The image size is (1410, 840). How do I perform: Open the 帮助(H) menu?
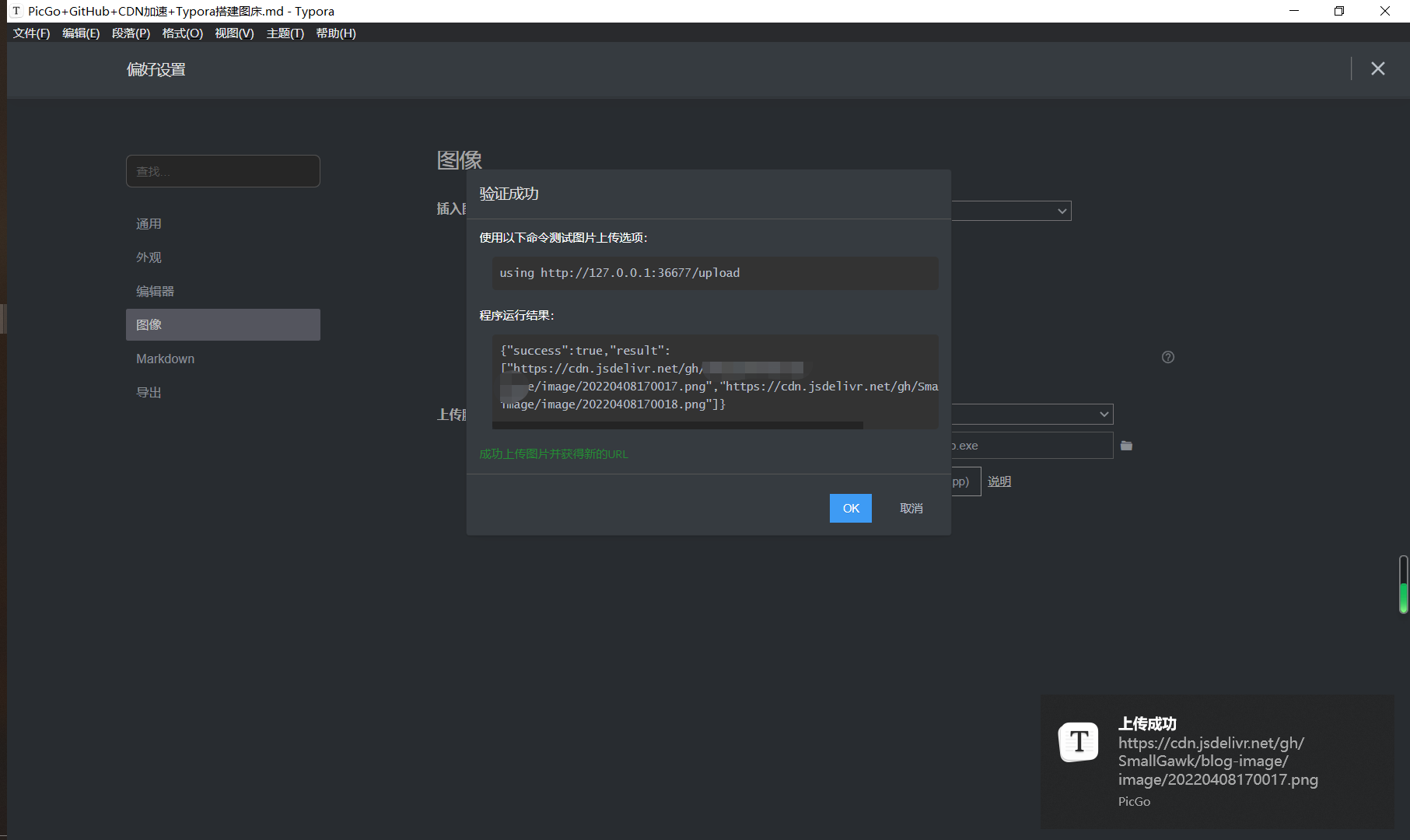click(x=336, y=33)
